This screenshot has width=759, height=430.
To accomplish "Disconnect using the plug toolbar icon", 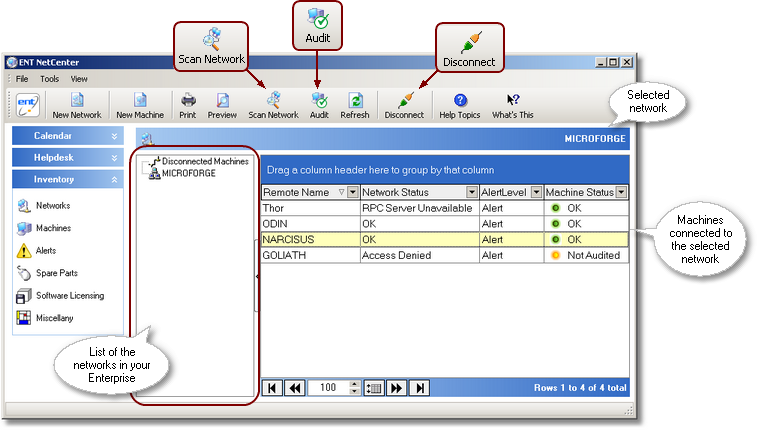I will (404, 106).
